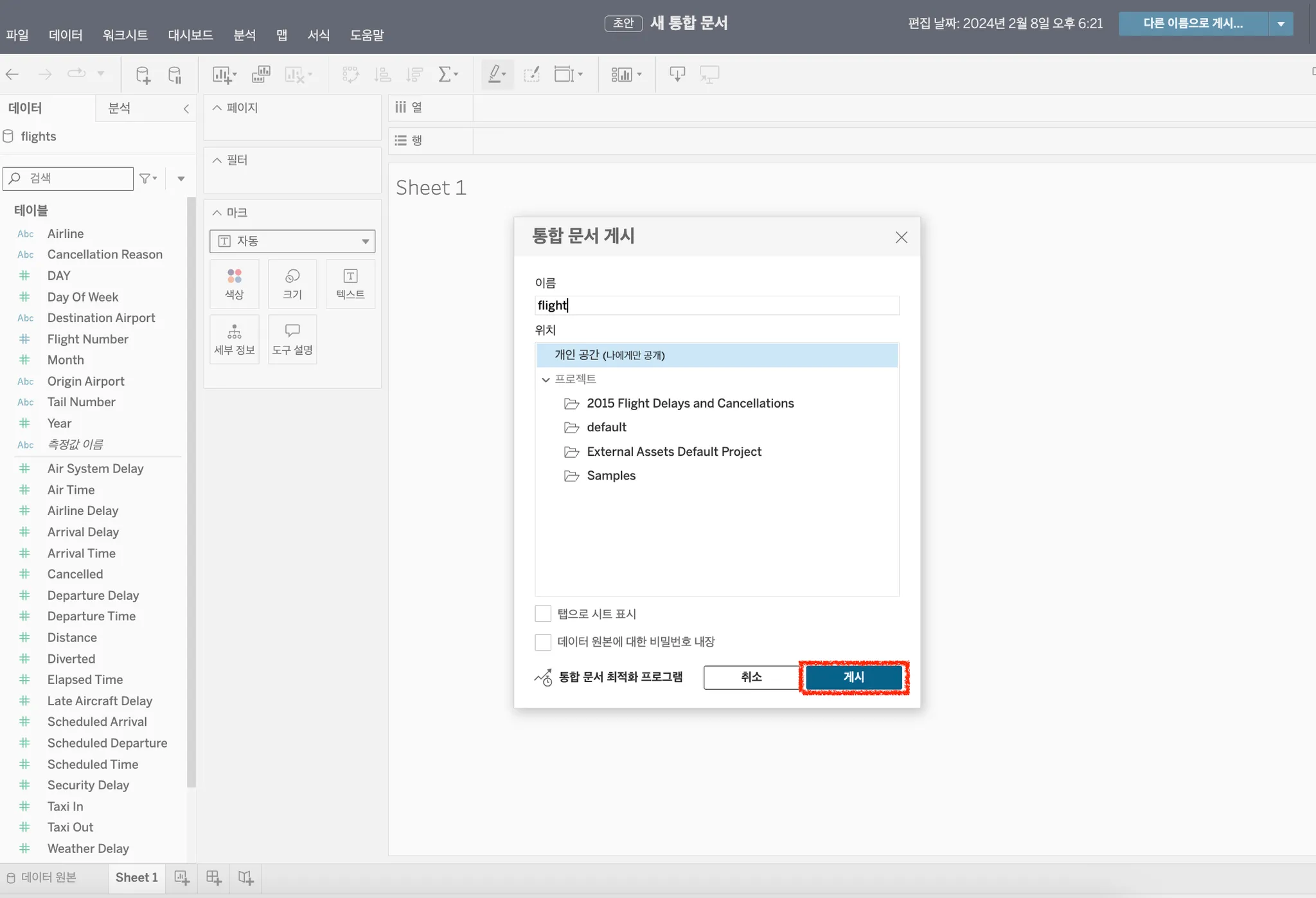Click the Size (크기) marks button
This screenshot has width=1316, height=898.
point(292,284)
